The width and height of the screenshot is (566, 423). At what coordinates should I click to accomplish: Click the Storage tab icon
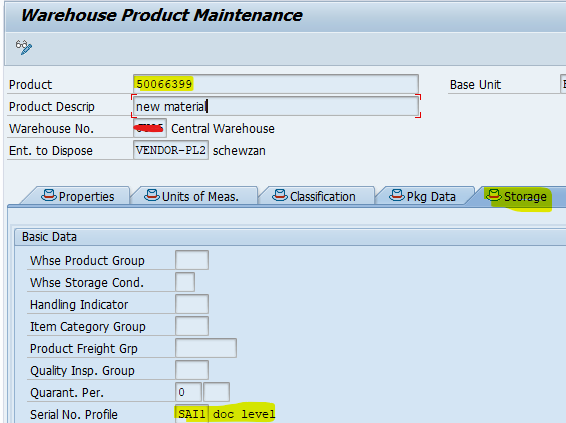click(x=493, y=195)
